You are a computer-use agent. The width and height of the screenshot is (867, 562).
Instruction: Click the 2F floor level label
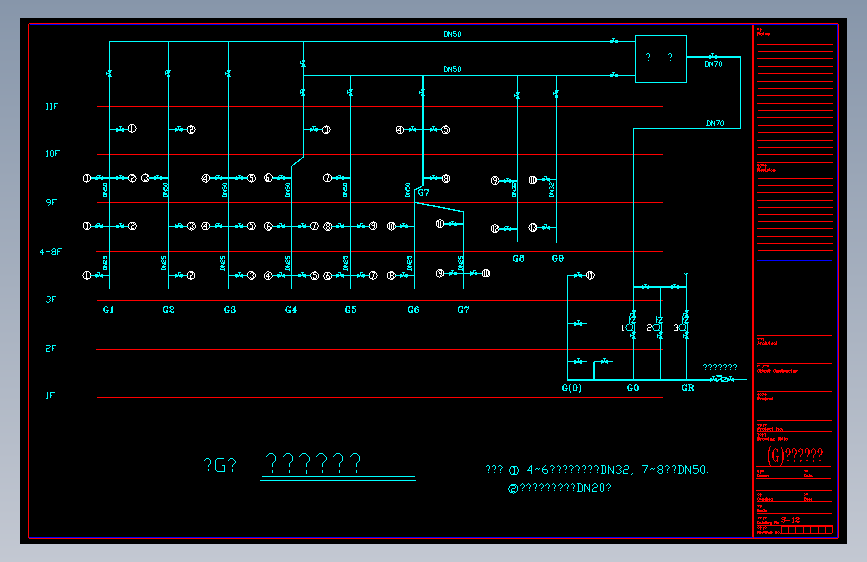point(51,348)
